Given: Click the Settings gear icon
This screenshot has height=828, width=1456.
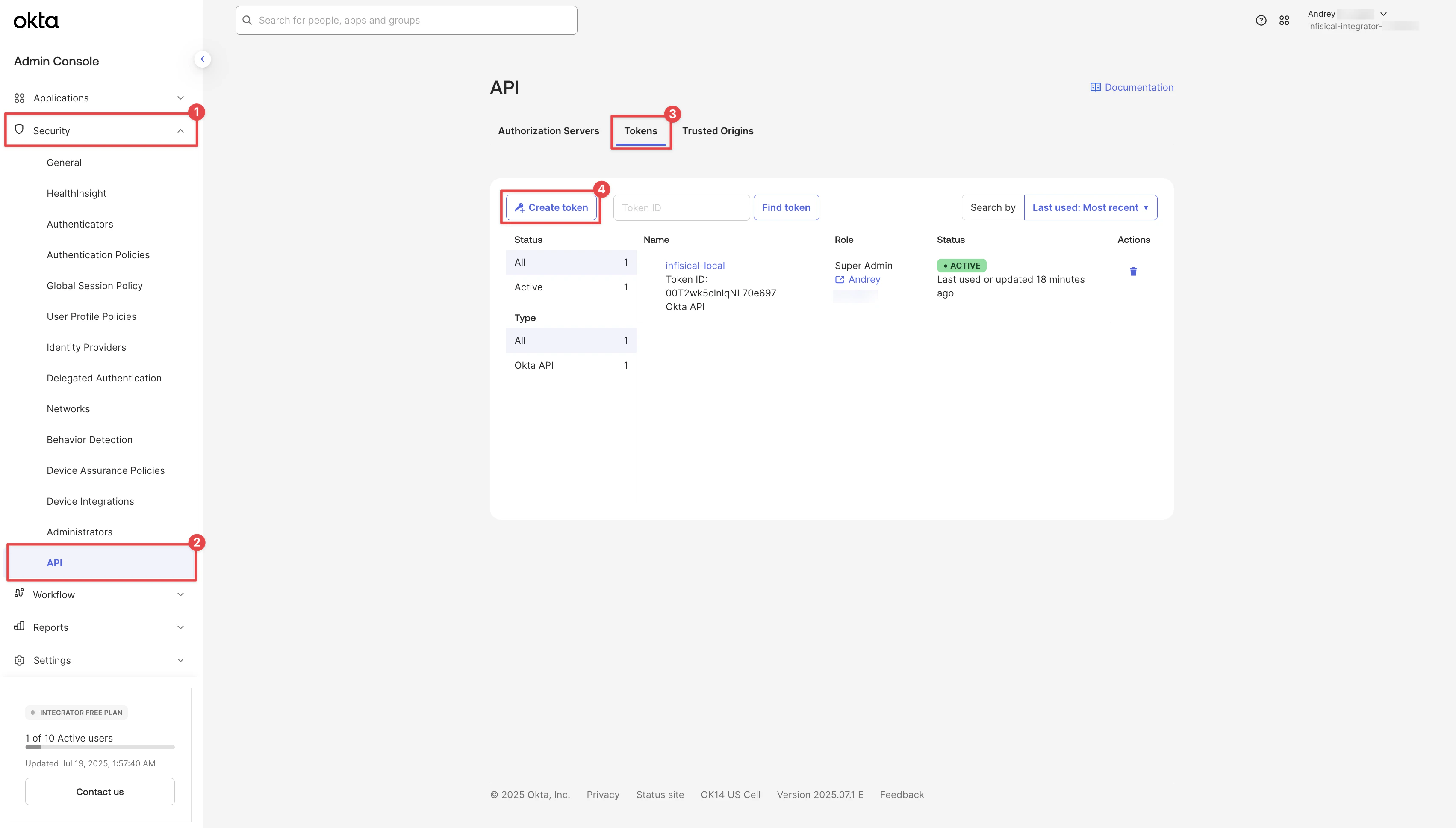Looking at the screenshot, I should [19, 660].
